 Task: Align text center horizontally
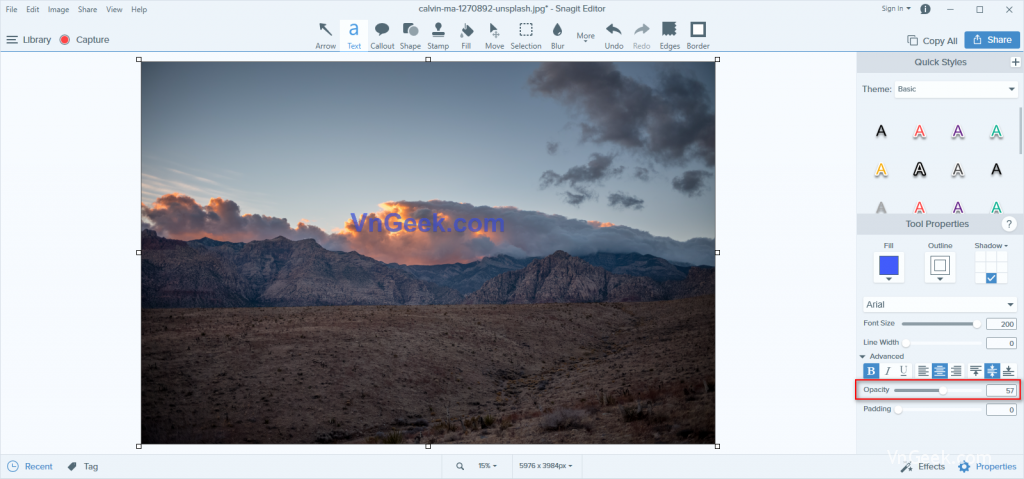[x=940, y=371]
